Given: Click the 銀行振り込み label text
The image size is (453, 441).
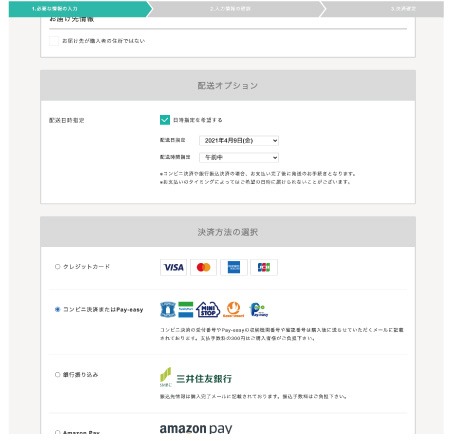Looking at the screenshot, I should (x=80, y=375).
